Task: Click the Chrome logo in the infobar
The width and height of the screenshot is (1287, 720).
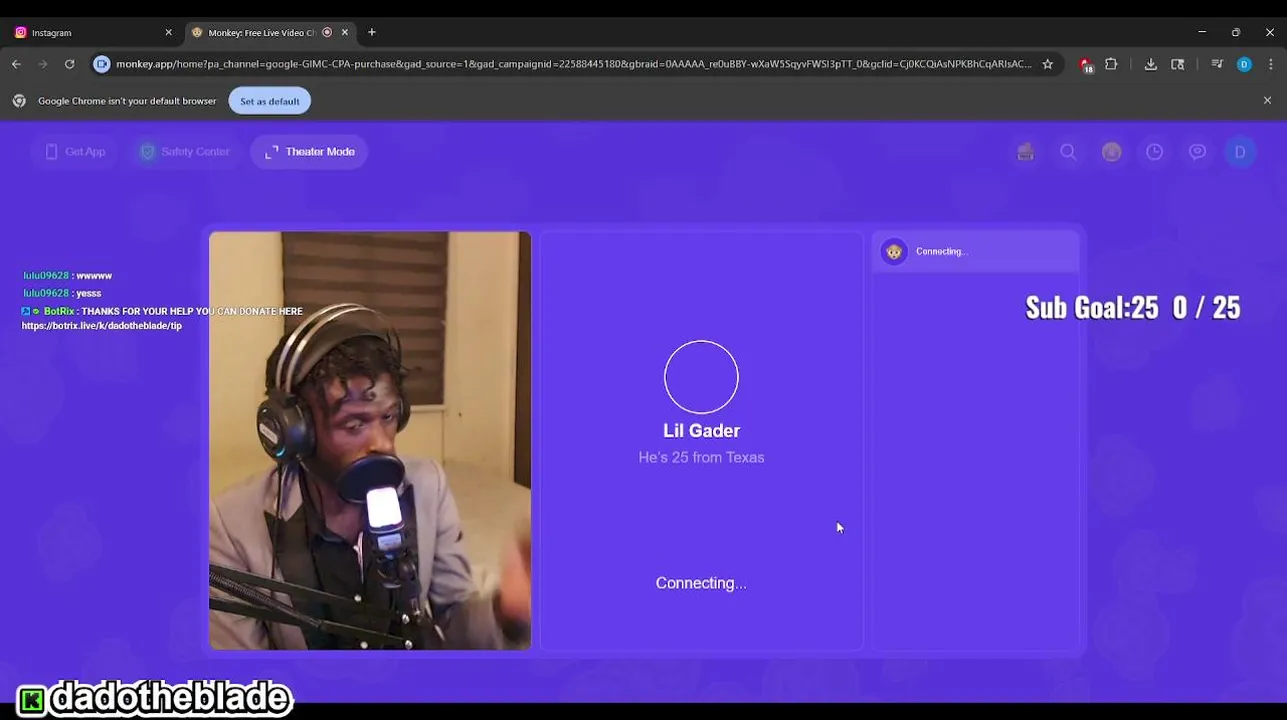Action: click(19, 101)
